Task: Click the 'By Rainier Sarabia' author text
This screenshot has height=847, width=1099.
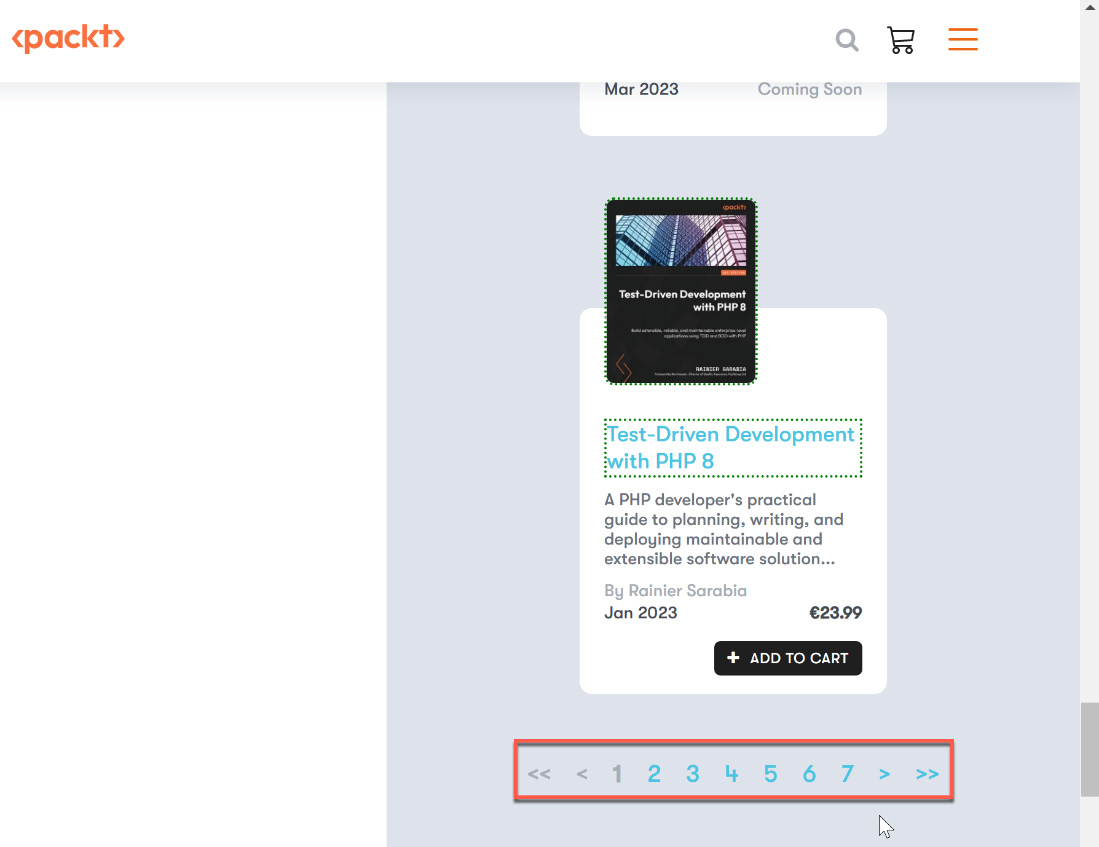Action: pyautogui.click(x=675, y=591)
